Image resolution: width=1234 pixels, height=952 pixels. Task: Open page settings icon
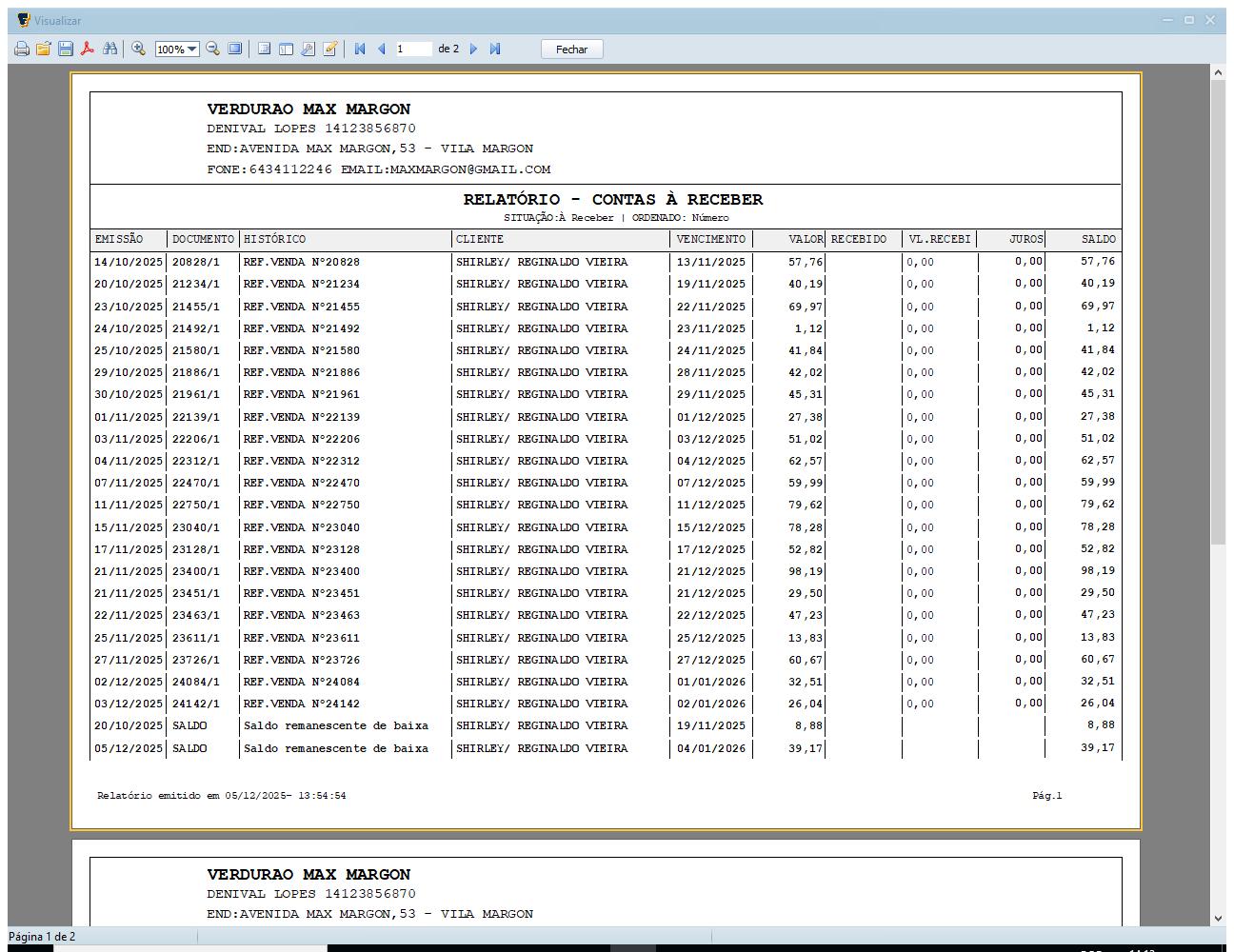pos(308,49)
